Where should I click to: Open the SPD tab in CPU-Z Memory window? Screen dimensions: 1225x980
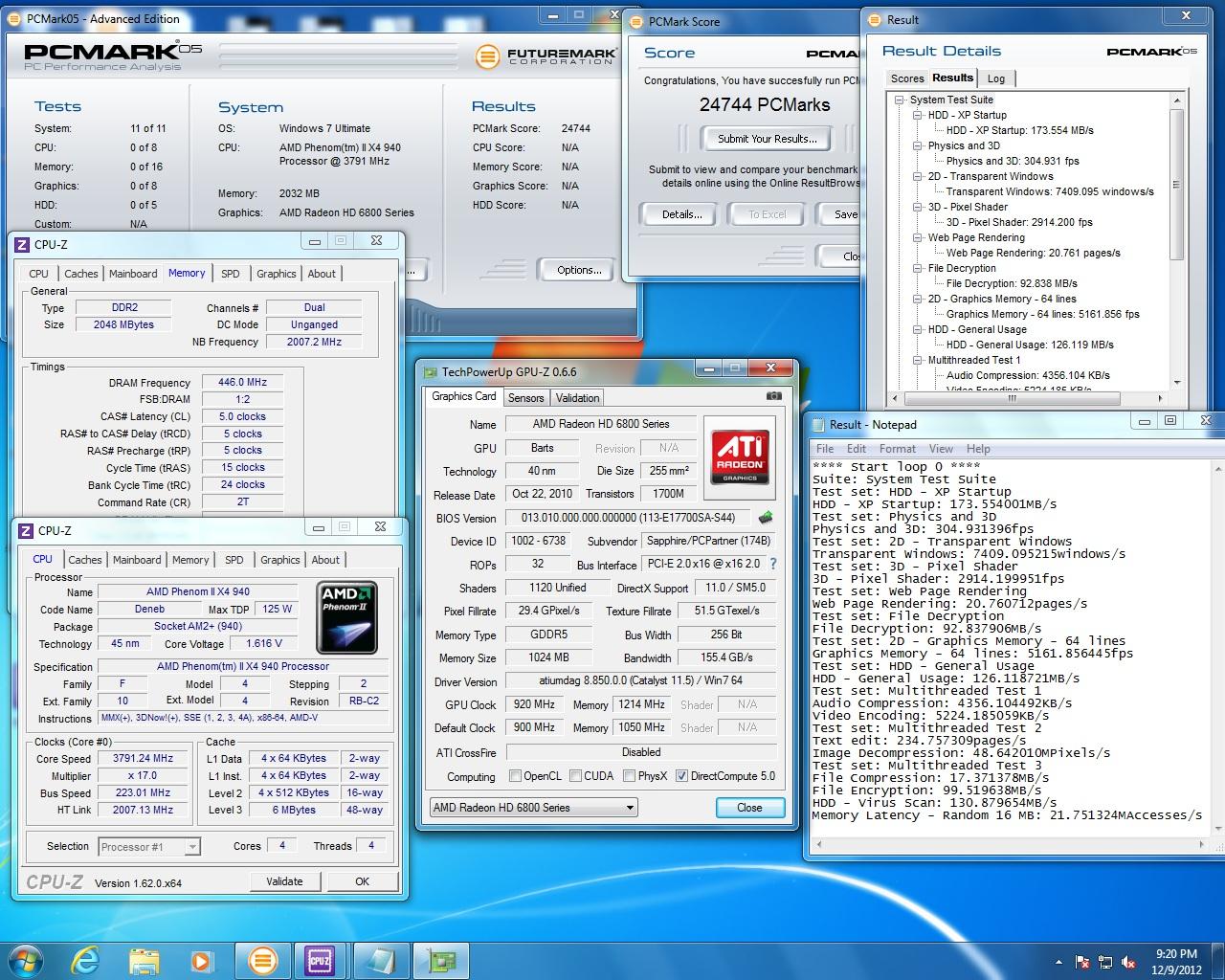pos(231,274)
